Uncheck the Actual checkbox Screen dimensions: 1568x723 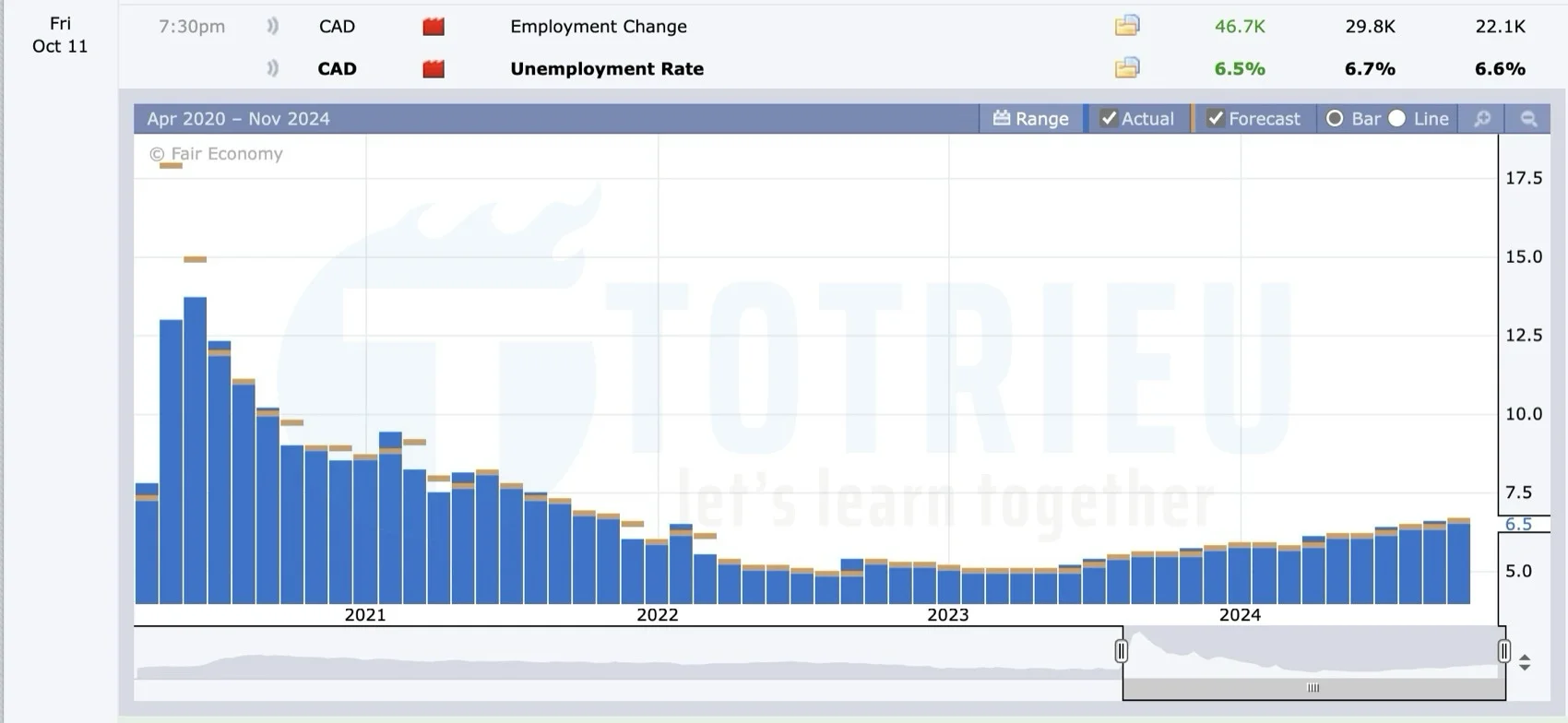tap(1109, 119)
